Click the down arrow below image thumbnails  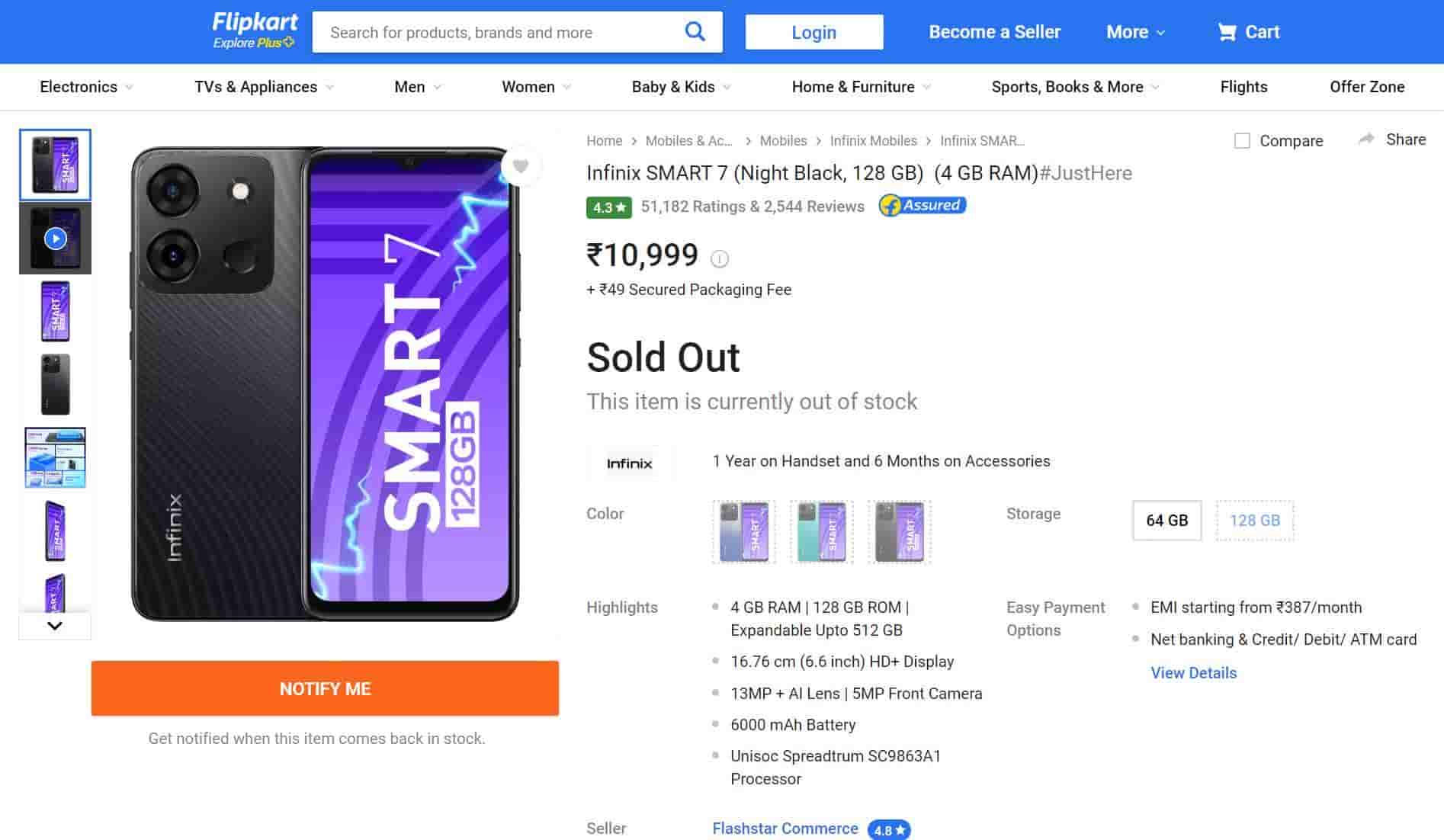(x=55, y=626)
